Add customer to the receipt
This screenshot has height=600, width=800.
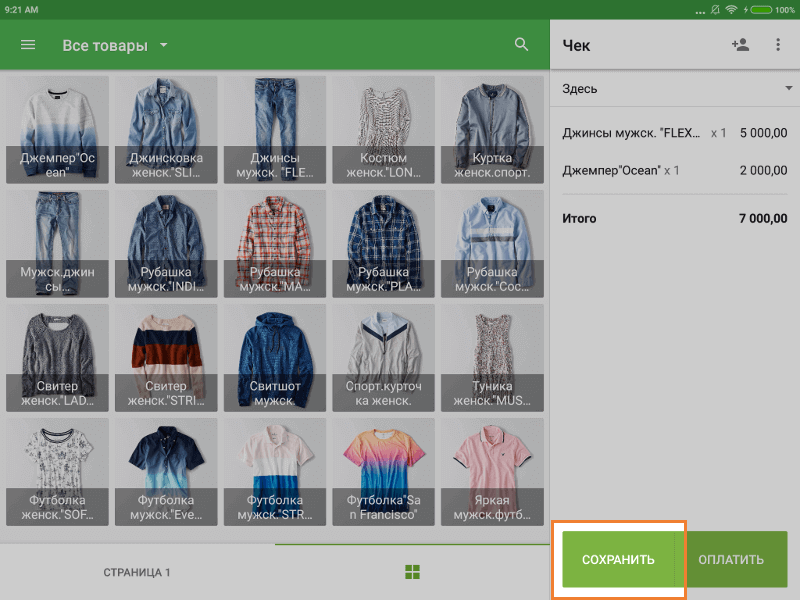[x=740, y=45]
